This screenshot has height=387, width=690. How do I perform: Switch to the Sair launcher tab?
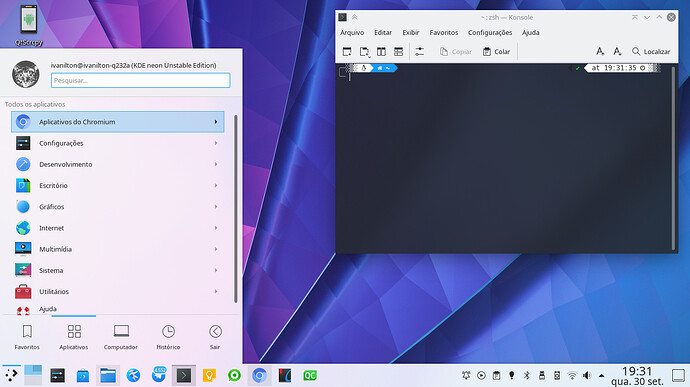pyautogui.click(x=215, y=337)
